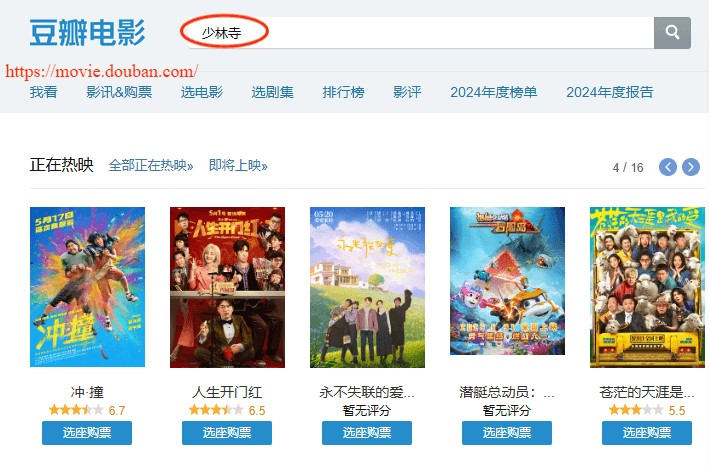Open the 我看 menu item
Screen dimensions: 709x468
[43, 92]
